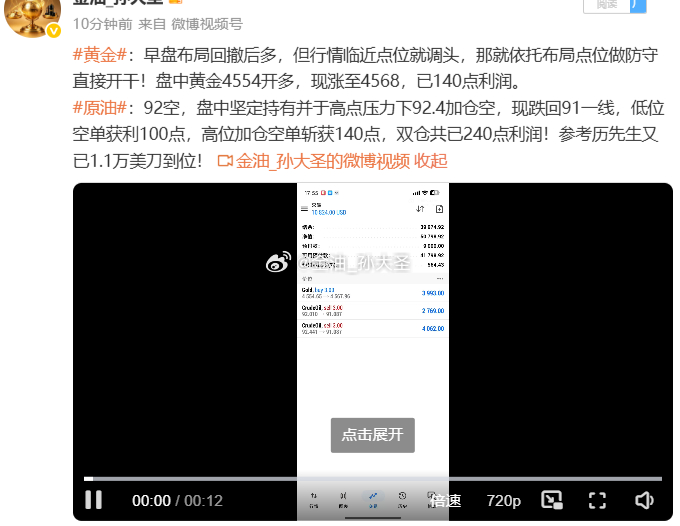The image size is (680, 526).
Task: Click the video progress bar
Action: (373, 479)
